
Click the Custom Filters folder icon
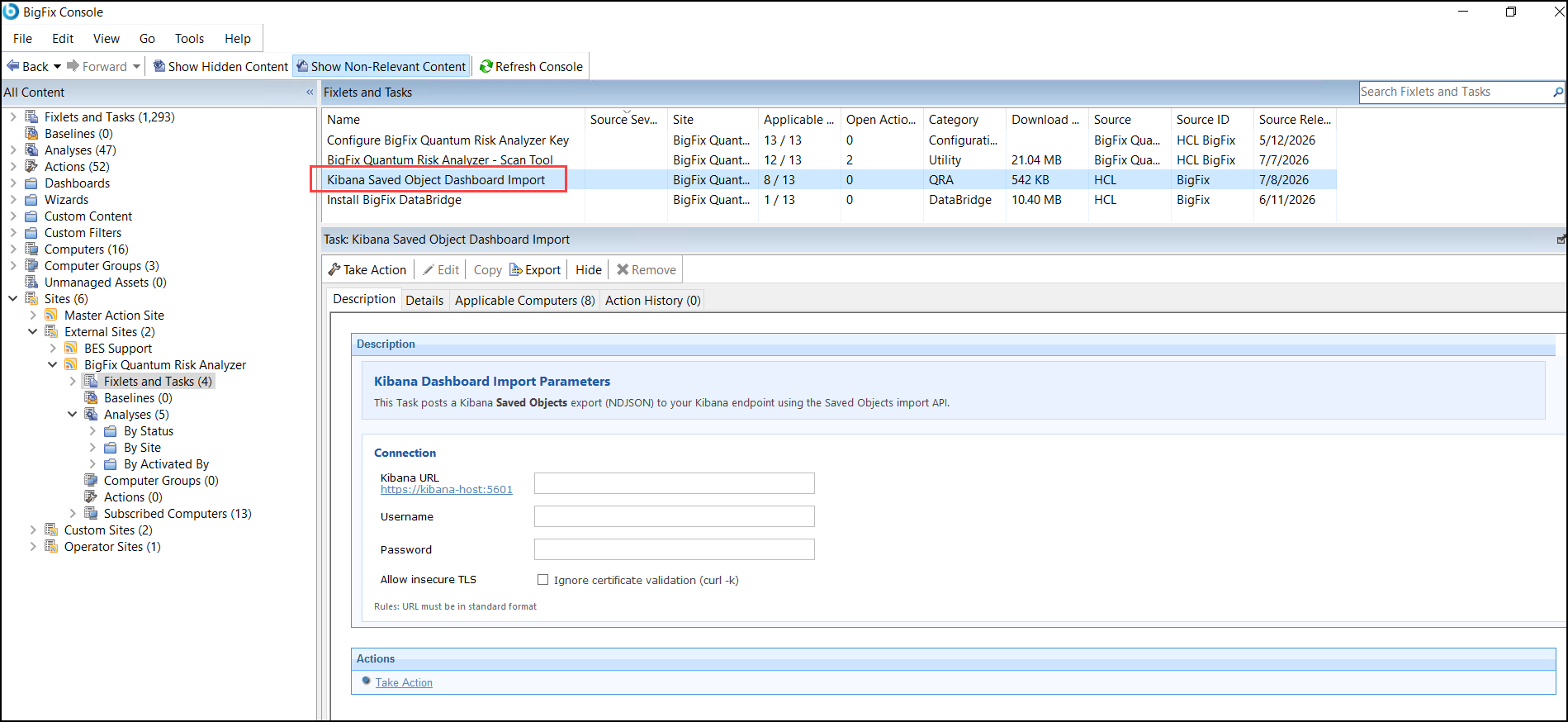click(x=31, y=233)
